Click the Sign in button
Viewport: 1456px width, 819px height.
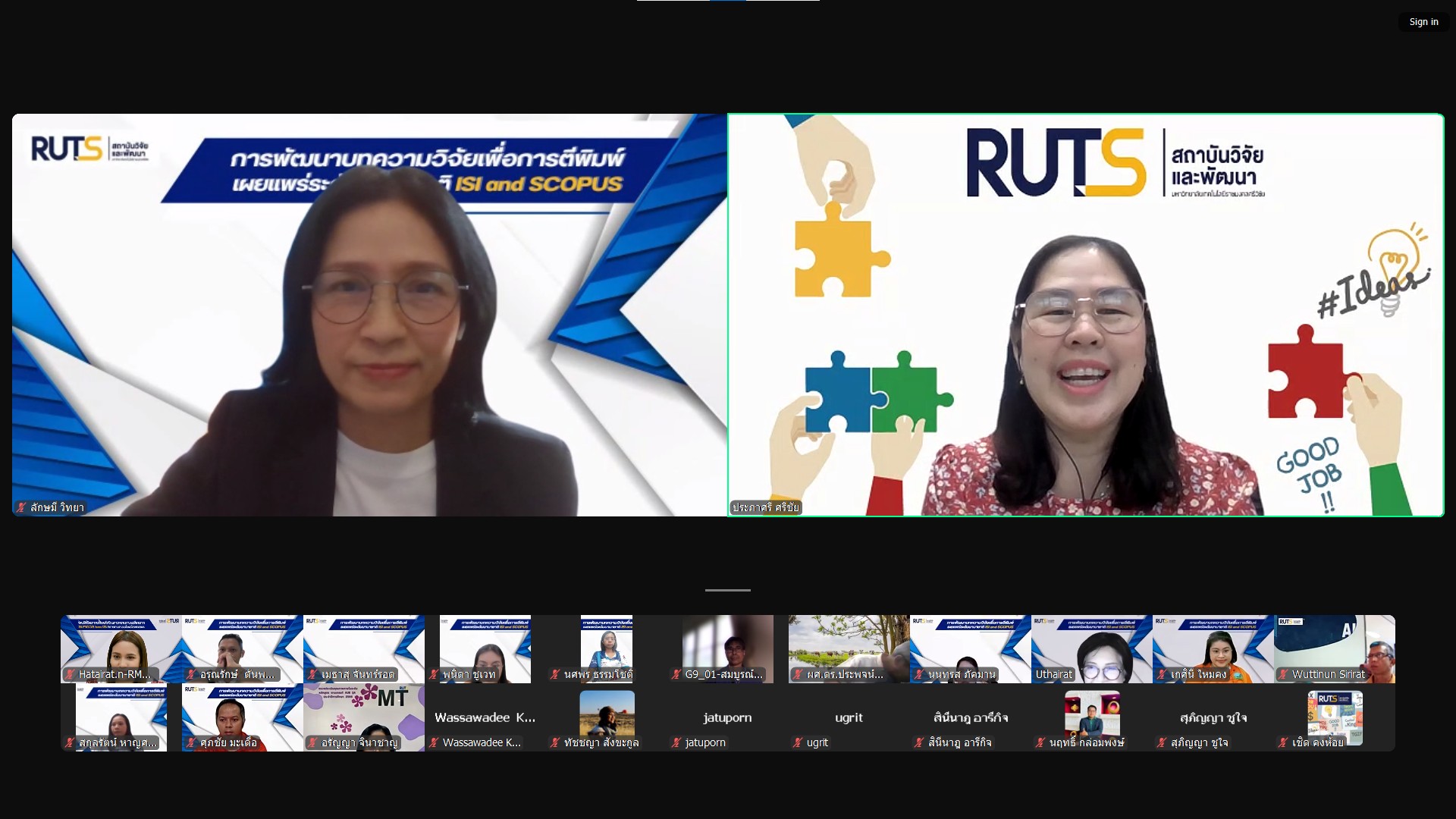[1423, 22]
